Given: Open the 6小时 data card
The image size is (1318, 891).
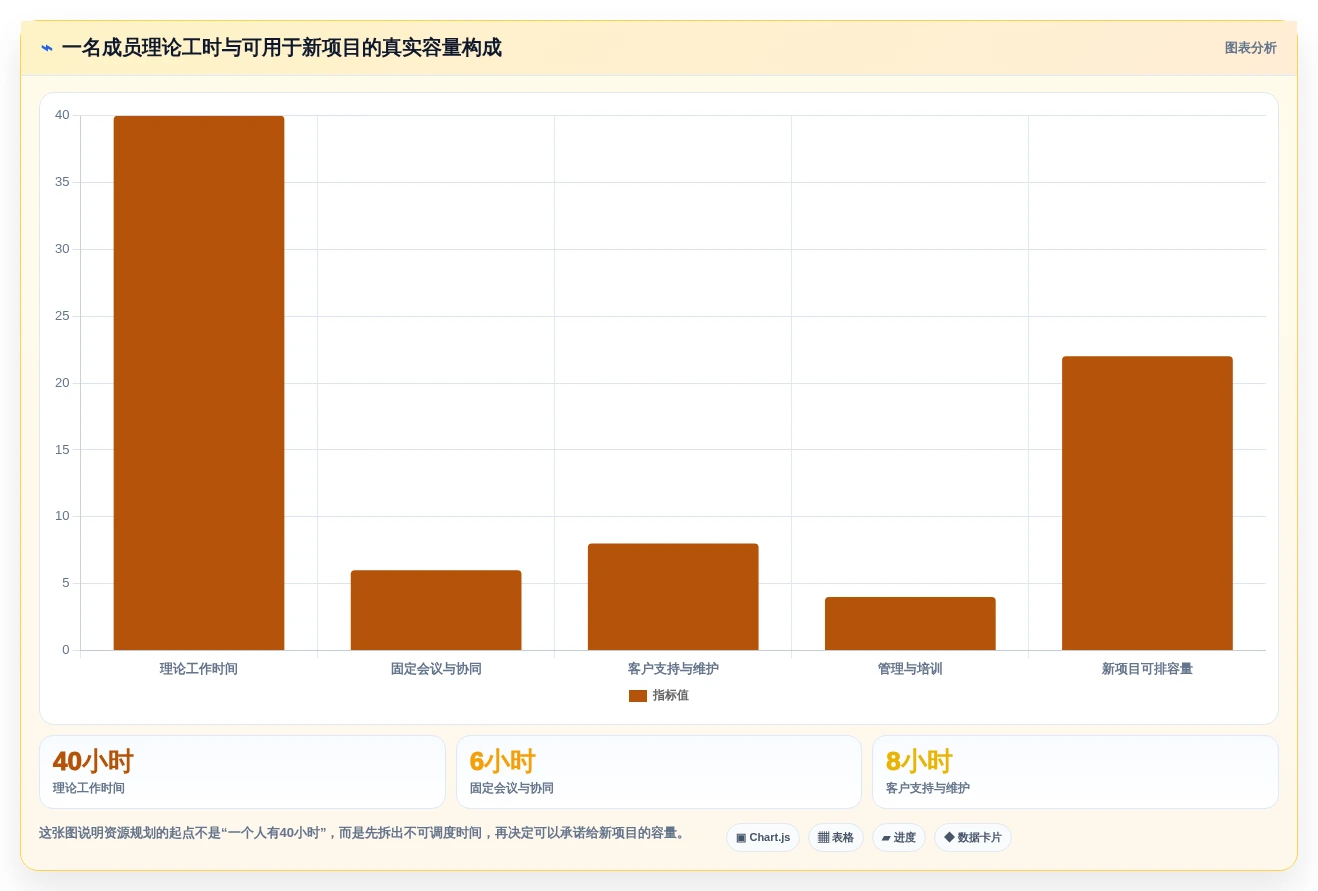Looking at the screenshot, I should [x=659, y=772].
